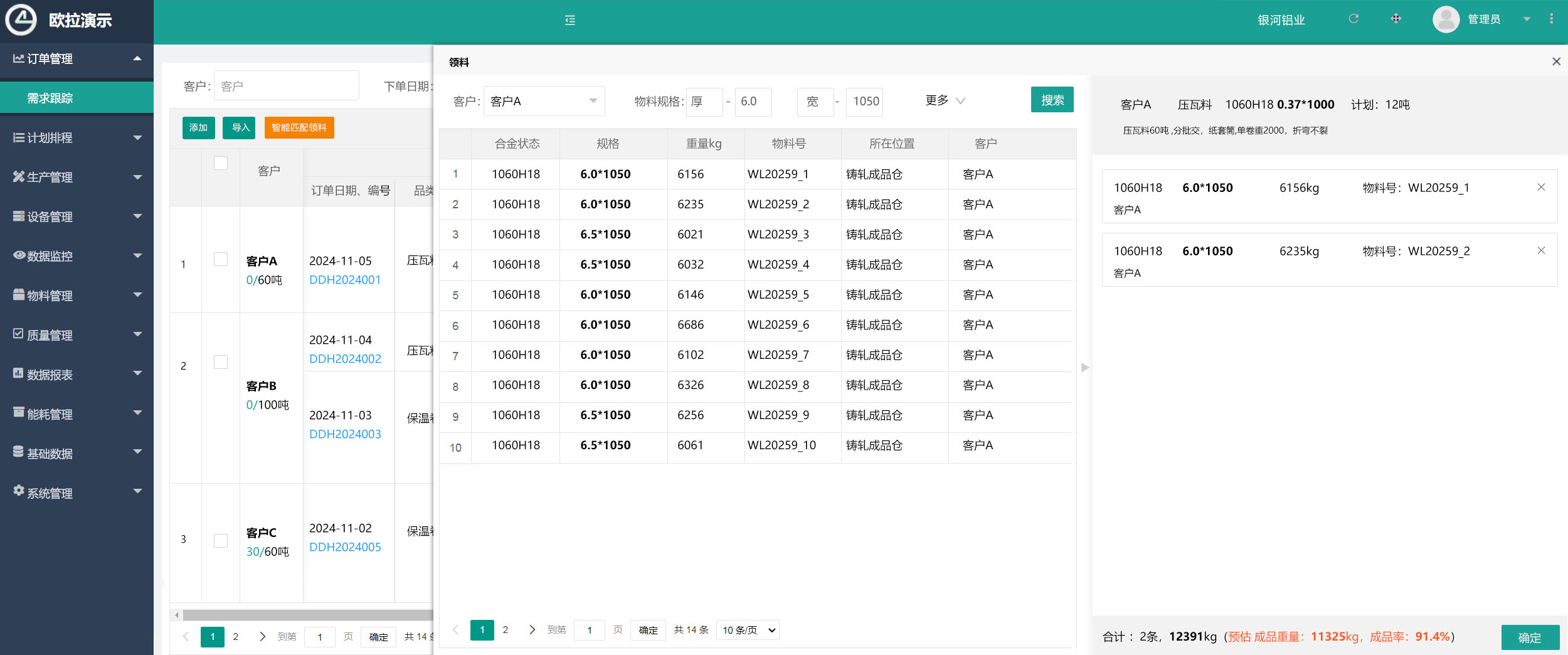The height and width of the screenshot is (655, 1568).
Task: Click the 数据报表 chart icon
Action: (18, 373)
